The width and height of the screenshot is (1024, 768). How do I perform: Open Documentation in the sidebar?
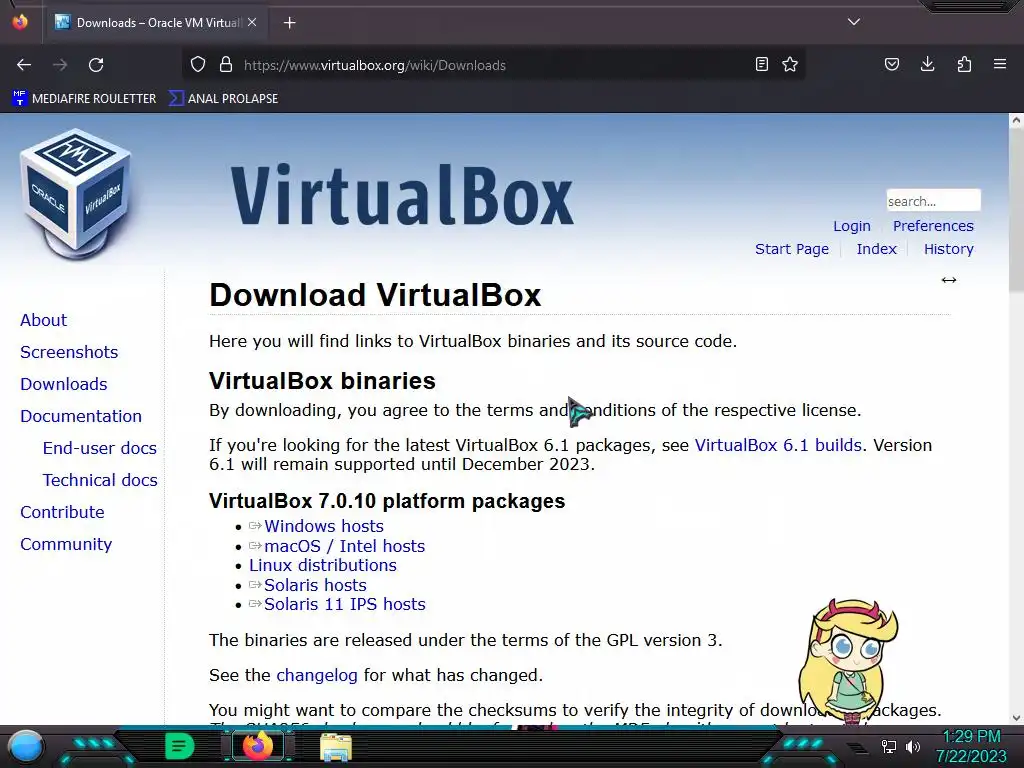[81, 416]
